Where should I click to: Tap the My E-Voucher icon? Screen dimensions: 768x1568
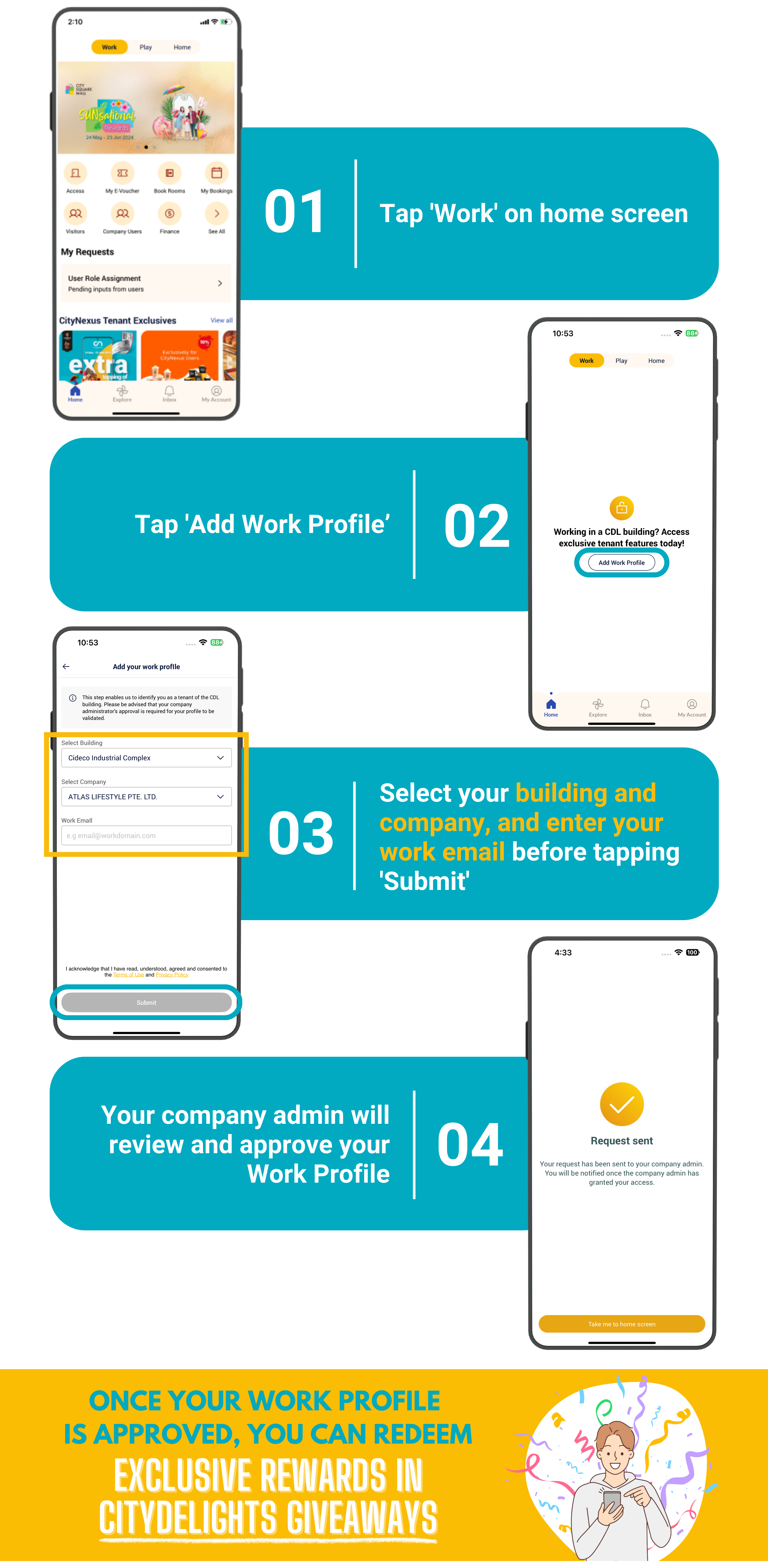pyautogui.click(x=122, y=178)
